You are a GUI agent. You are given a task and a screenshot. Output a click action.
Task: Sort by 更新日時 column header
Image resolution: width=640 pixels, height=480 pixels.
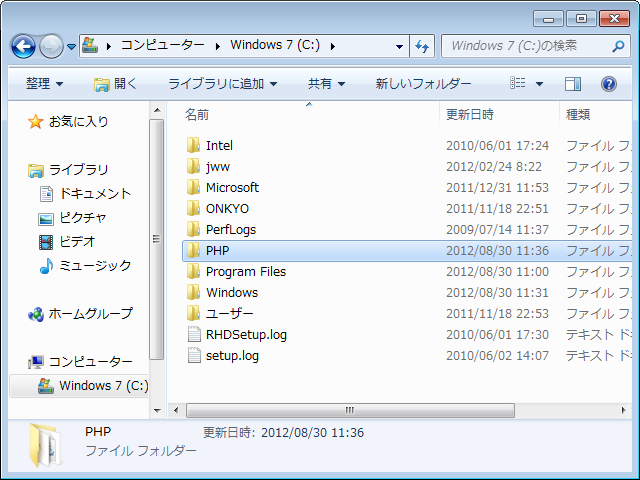coord(470,115)
